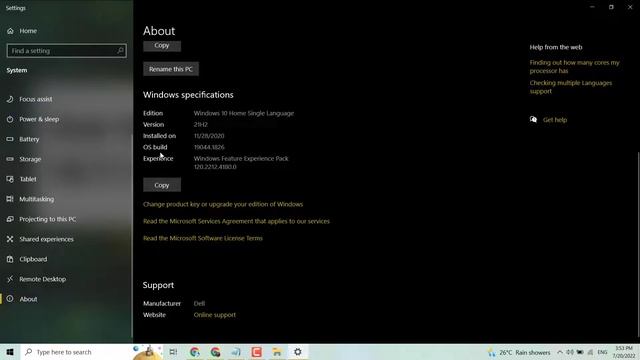The width and height of the screenshot is (640, 360).
Task: Open Task View from taskbar
Action: (173, 352)
